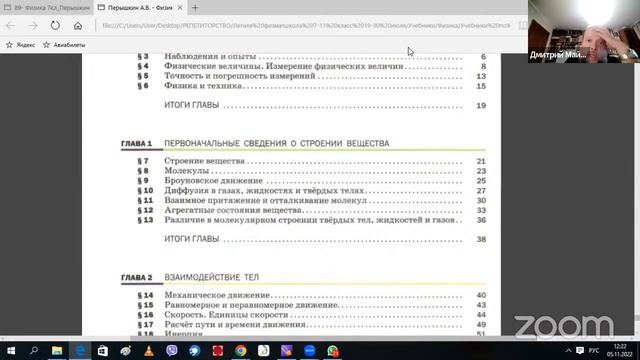The height and width of the screenshot is (360, 640).
Task: Open Microsoft Store from the taskbar
Action: [x=102, y=351]
